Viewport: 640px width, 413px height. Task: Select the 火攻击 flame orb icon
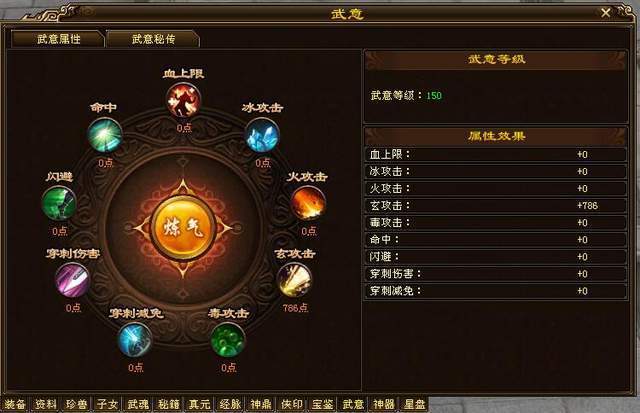pos(308,203)
